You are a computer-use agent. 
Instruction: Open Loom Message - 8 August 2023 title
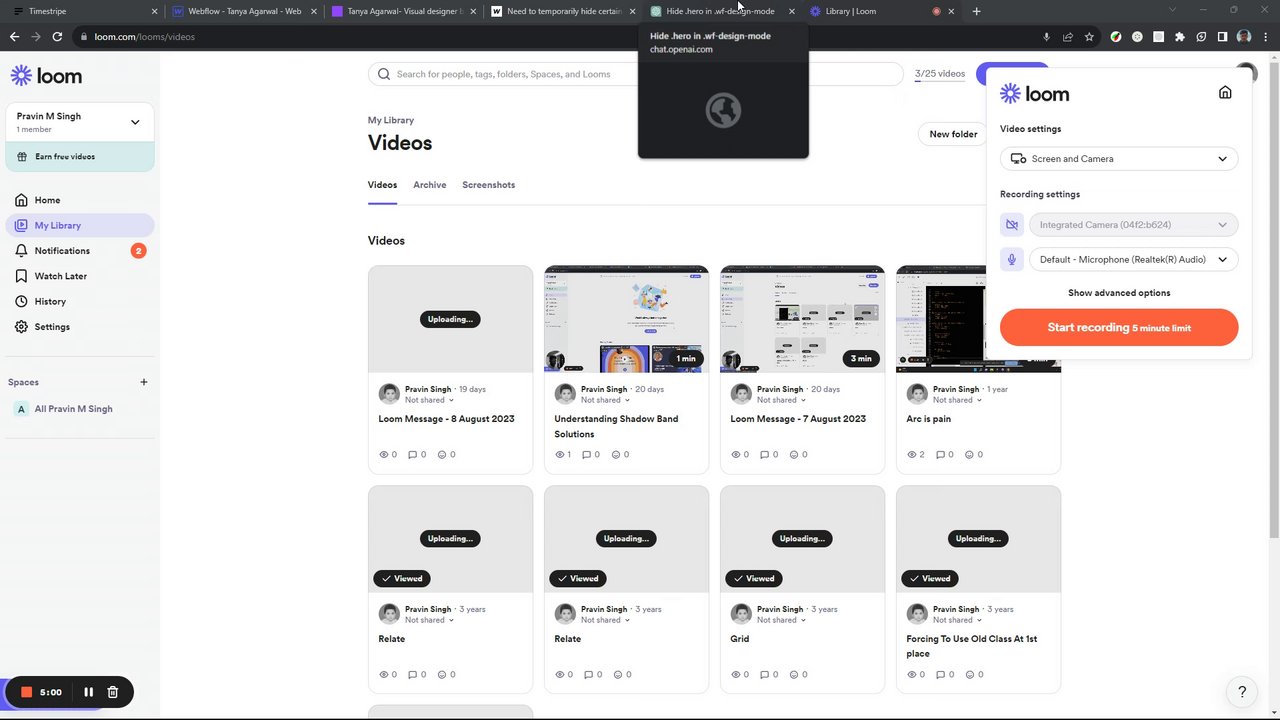pyautogui.click(x=446, y=419)
